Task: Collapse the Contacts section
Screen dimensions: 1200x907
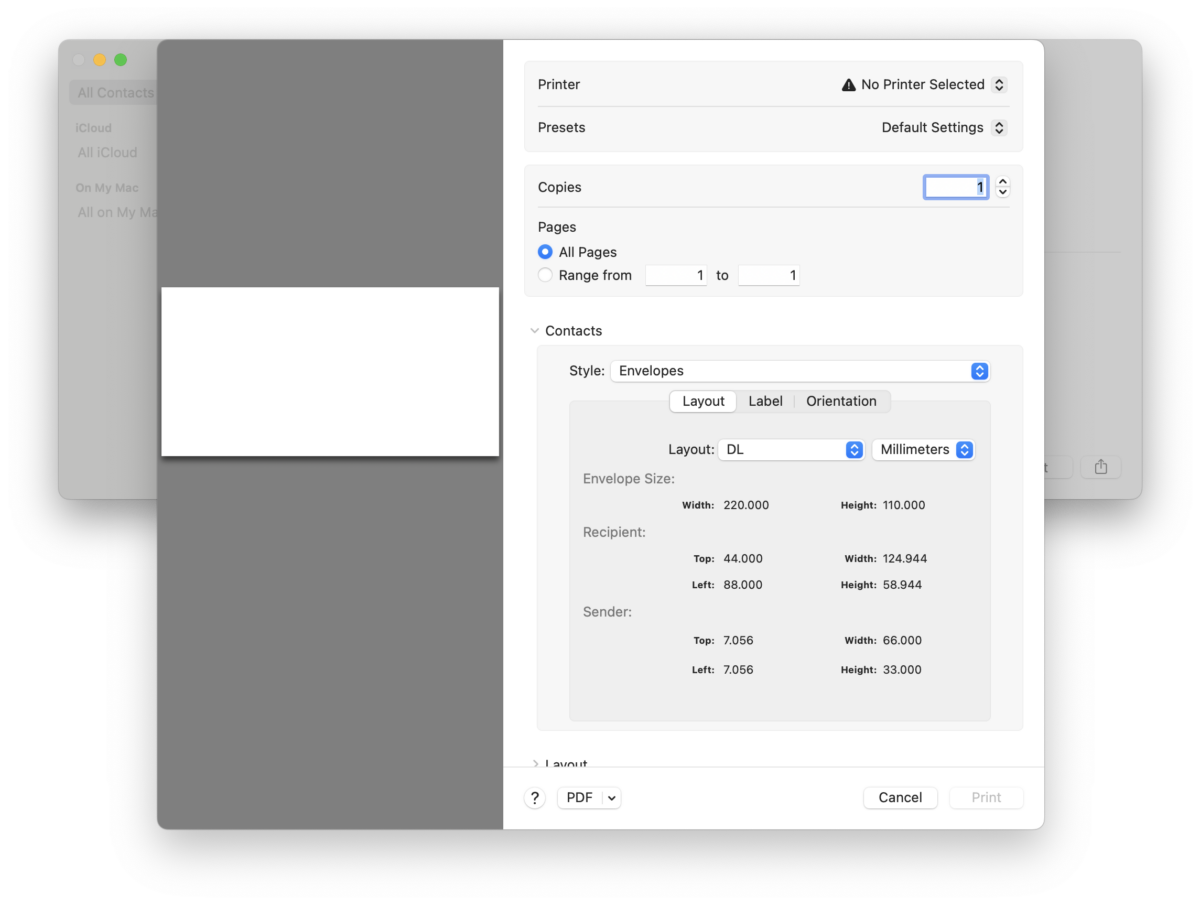Action: click(x=535, y=331)
